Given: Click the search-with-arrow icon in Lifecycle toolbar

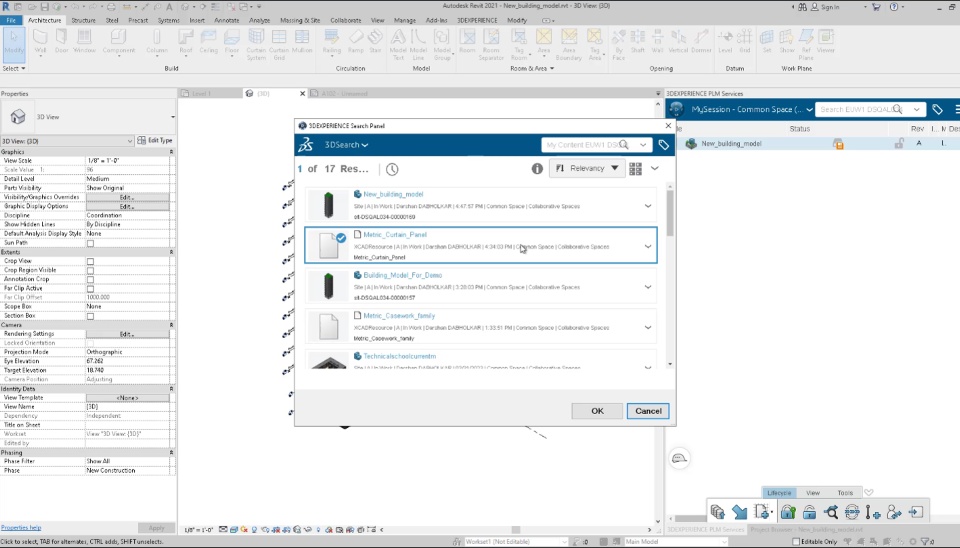Looking at the screenshot, I should pos(831,512).
